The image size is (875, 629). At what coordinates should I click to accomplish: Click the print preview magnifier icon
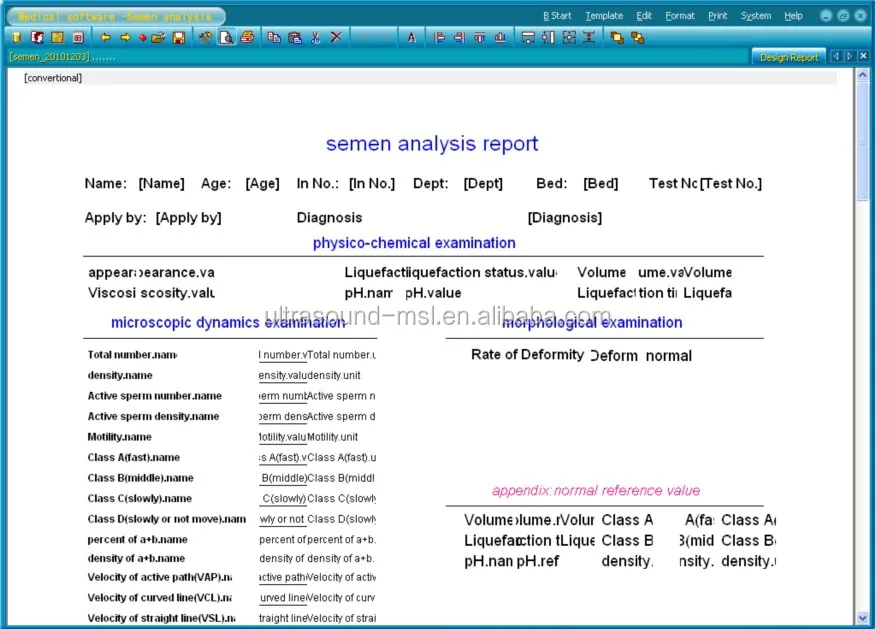point(227,37)
